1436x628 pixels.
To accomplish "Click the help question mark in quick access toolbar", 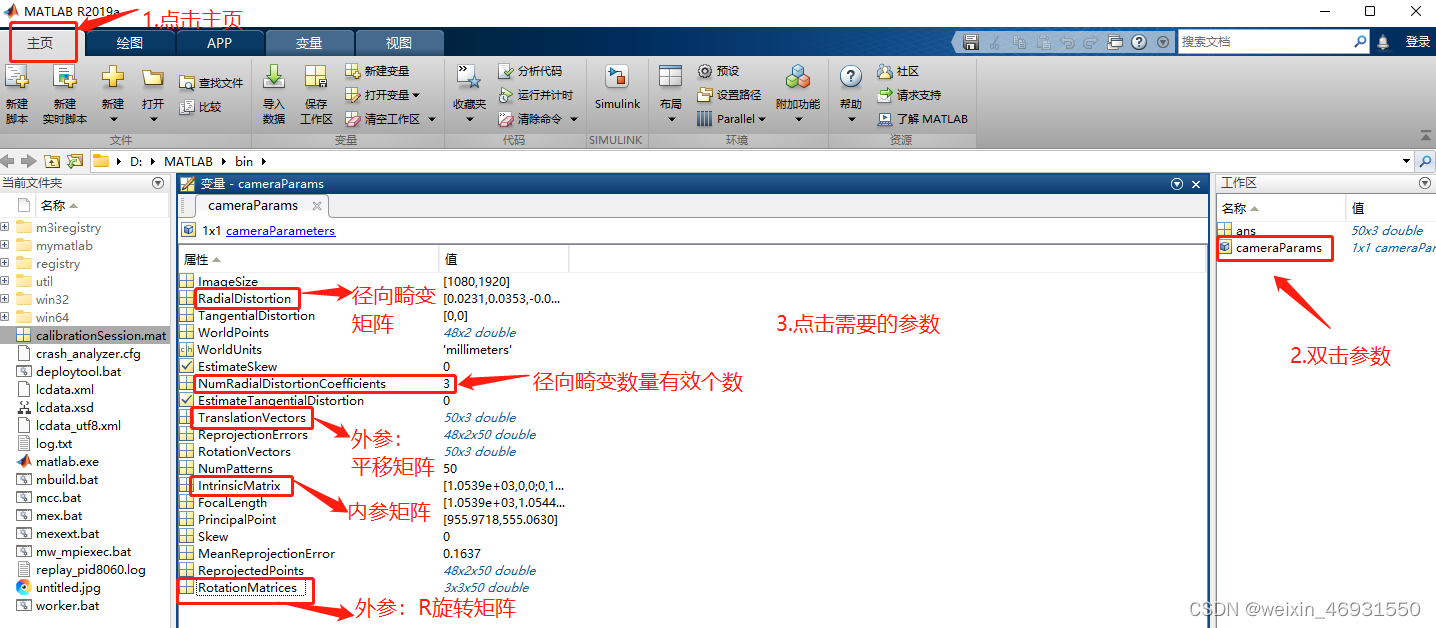I will click(x=1139, y=42).
